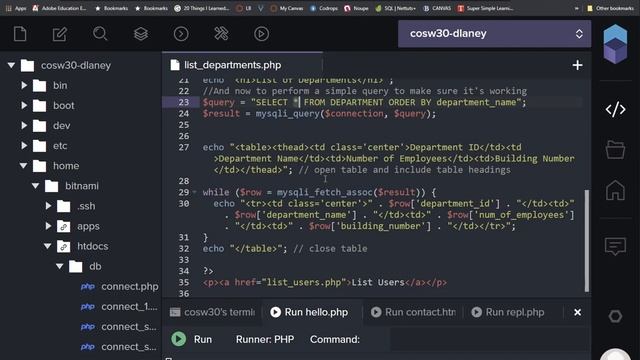The width and height of the screenshot is (640, 360).
Task: Collapse the home folder
Action: click(x=23, y=166)
